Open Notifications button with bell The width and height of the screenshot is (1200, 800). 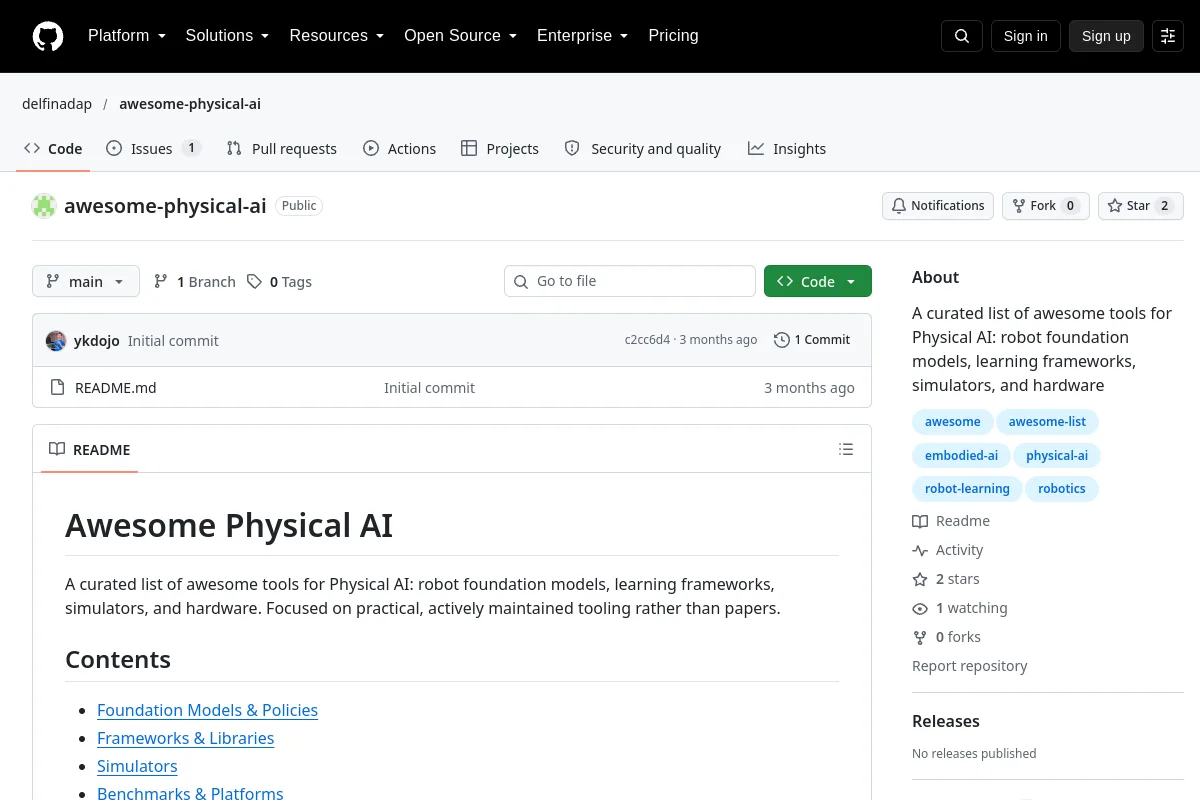tap(938, 206)
